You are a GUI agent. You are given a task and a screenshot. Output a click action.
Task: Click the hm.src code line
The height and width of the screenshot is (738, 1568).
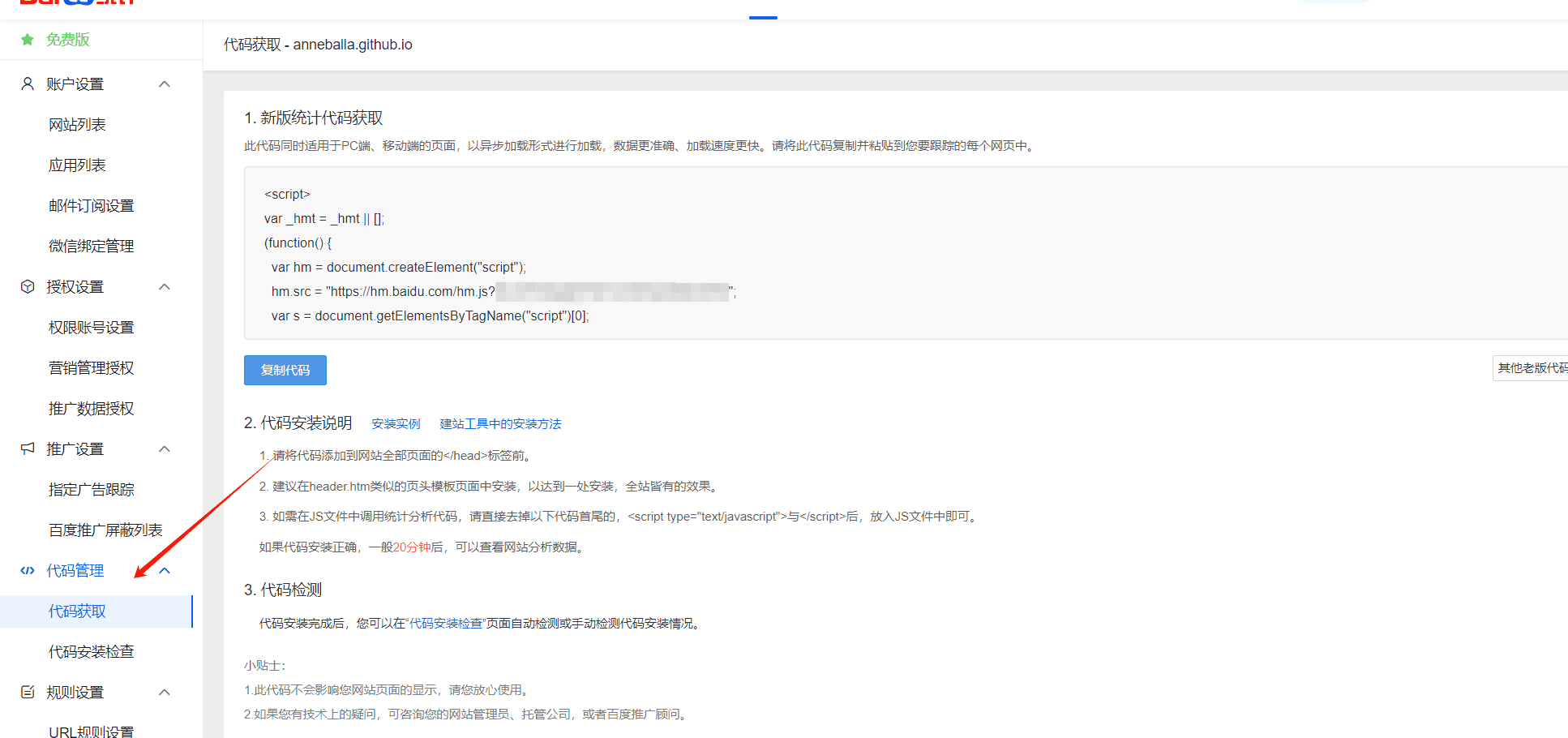pos(503,291)
